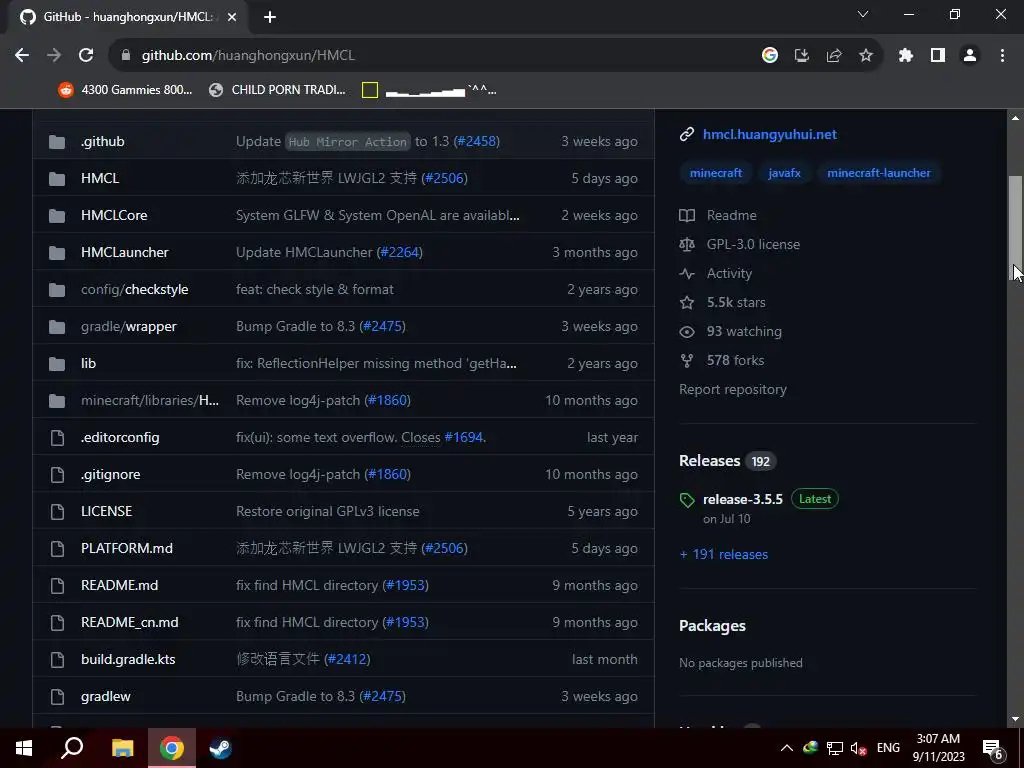Open pull request #2458 link
Image resolution: width=1024 pixels, height=768 pixels.
pos(477,142)
